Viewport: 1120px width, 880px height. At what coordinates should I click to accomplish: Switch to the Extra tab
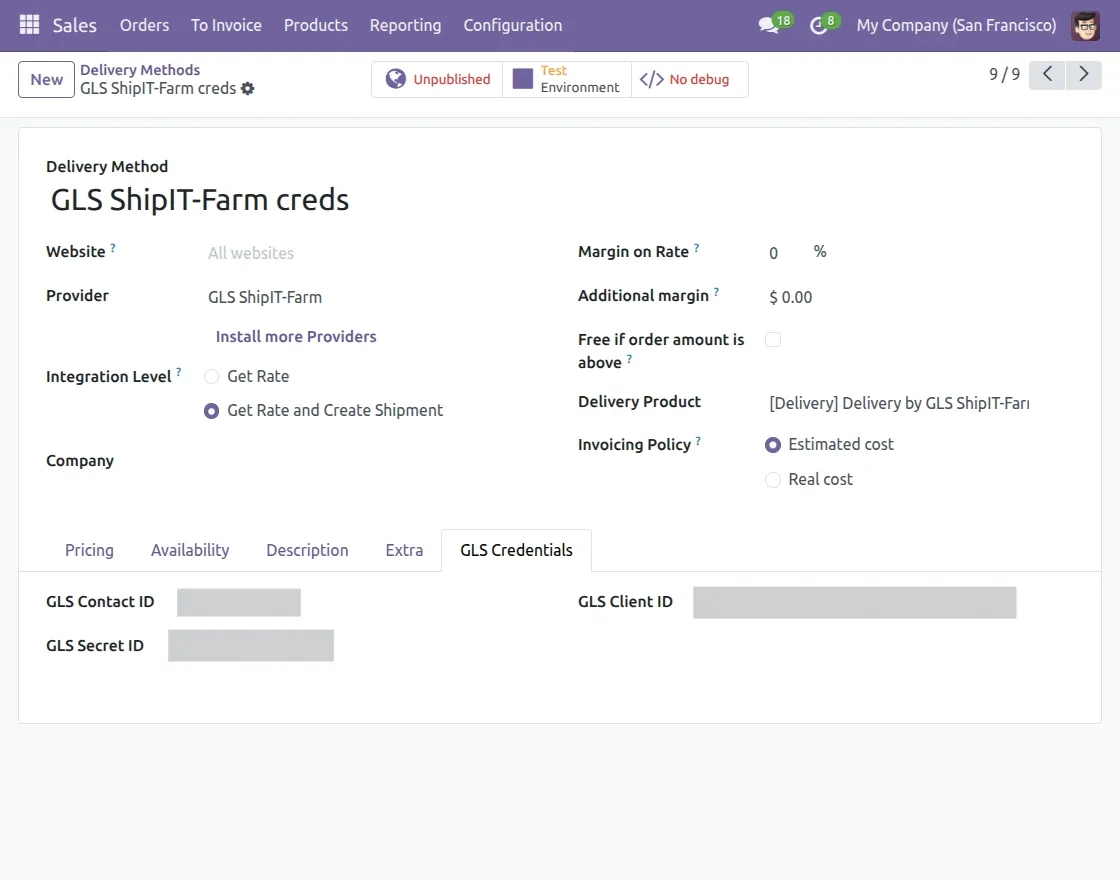click(x=404, y=550)
